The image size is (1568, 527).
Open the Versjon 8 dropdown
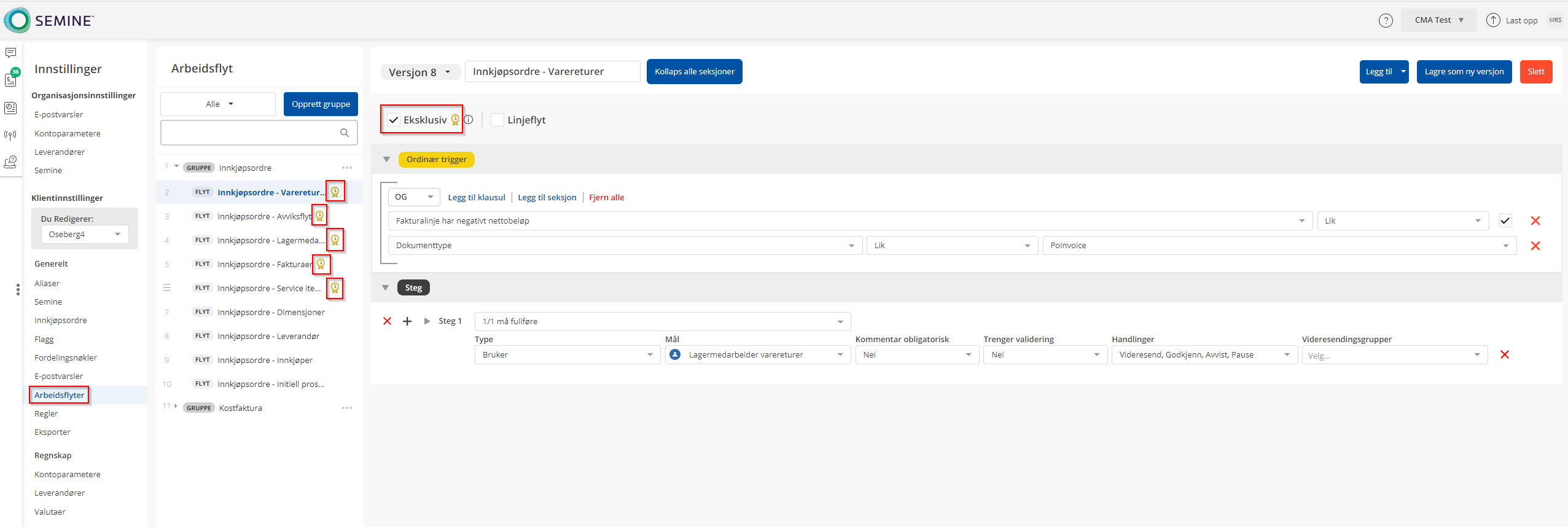coord(420,72)
